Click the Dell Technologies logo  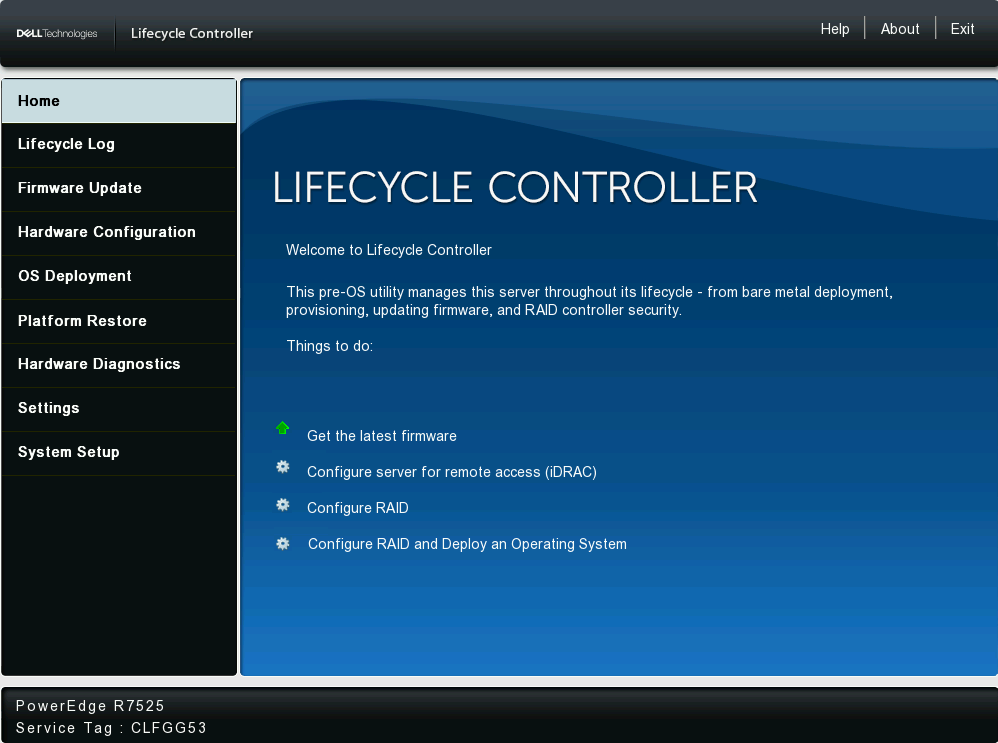tap(57, 33)
